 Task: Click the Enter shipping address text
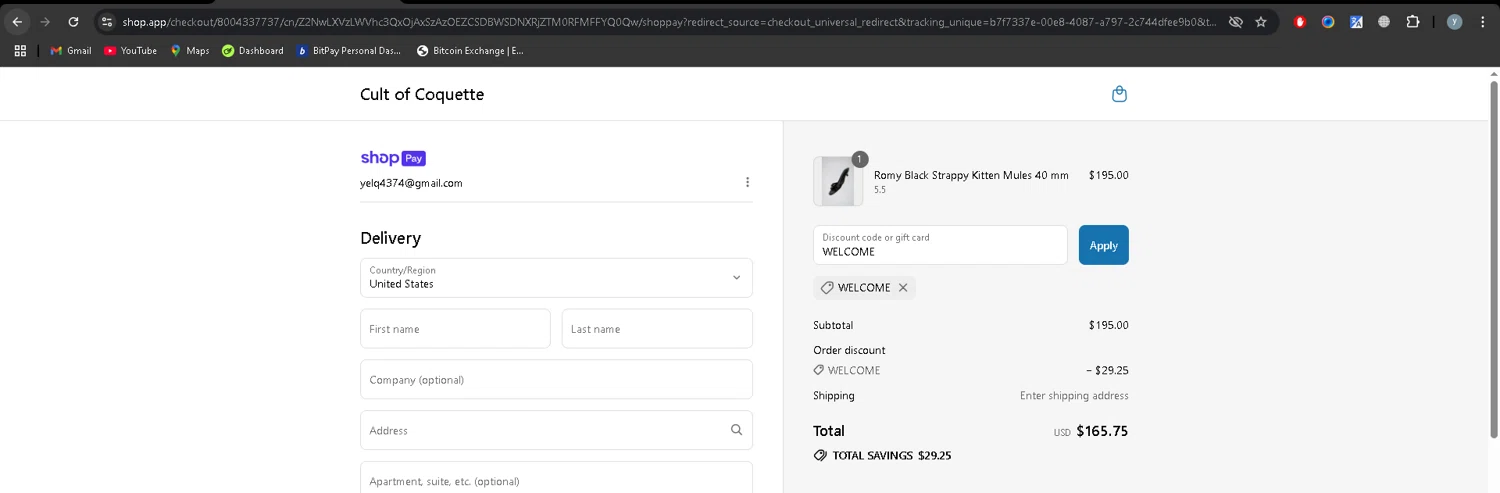1074,396
